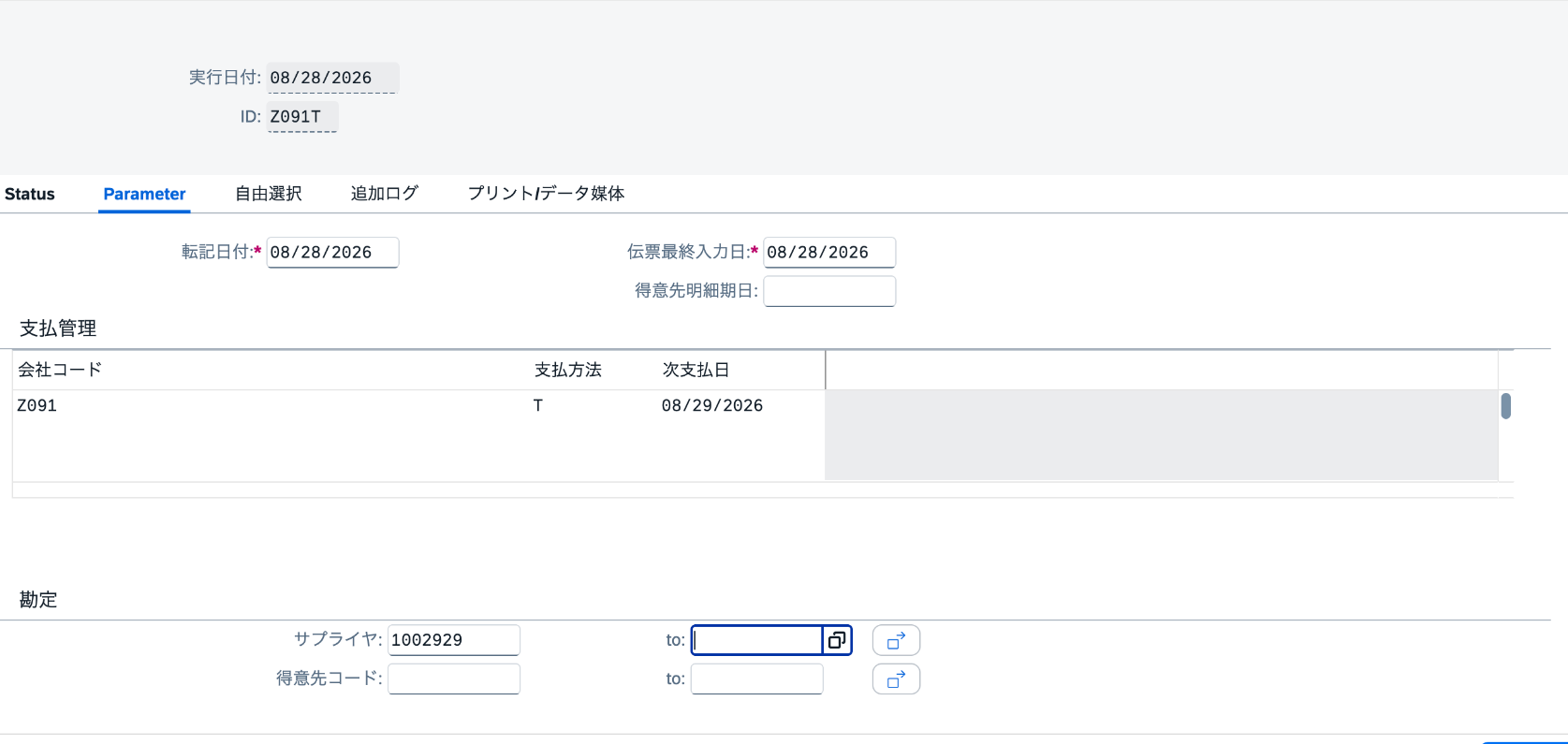Open multiple selection for サプライヤ
Image resolution: width=1568 pixels, height=744 pixels.
point(896,640)
